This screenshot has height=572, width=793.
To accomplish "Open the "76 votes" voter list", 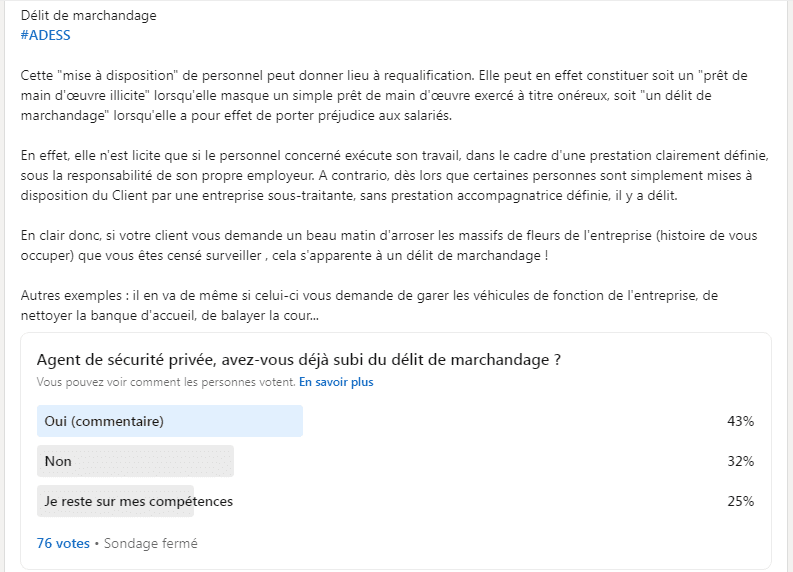I will point(63,543).
